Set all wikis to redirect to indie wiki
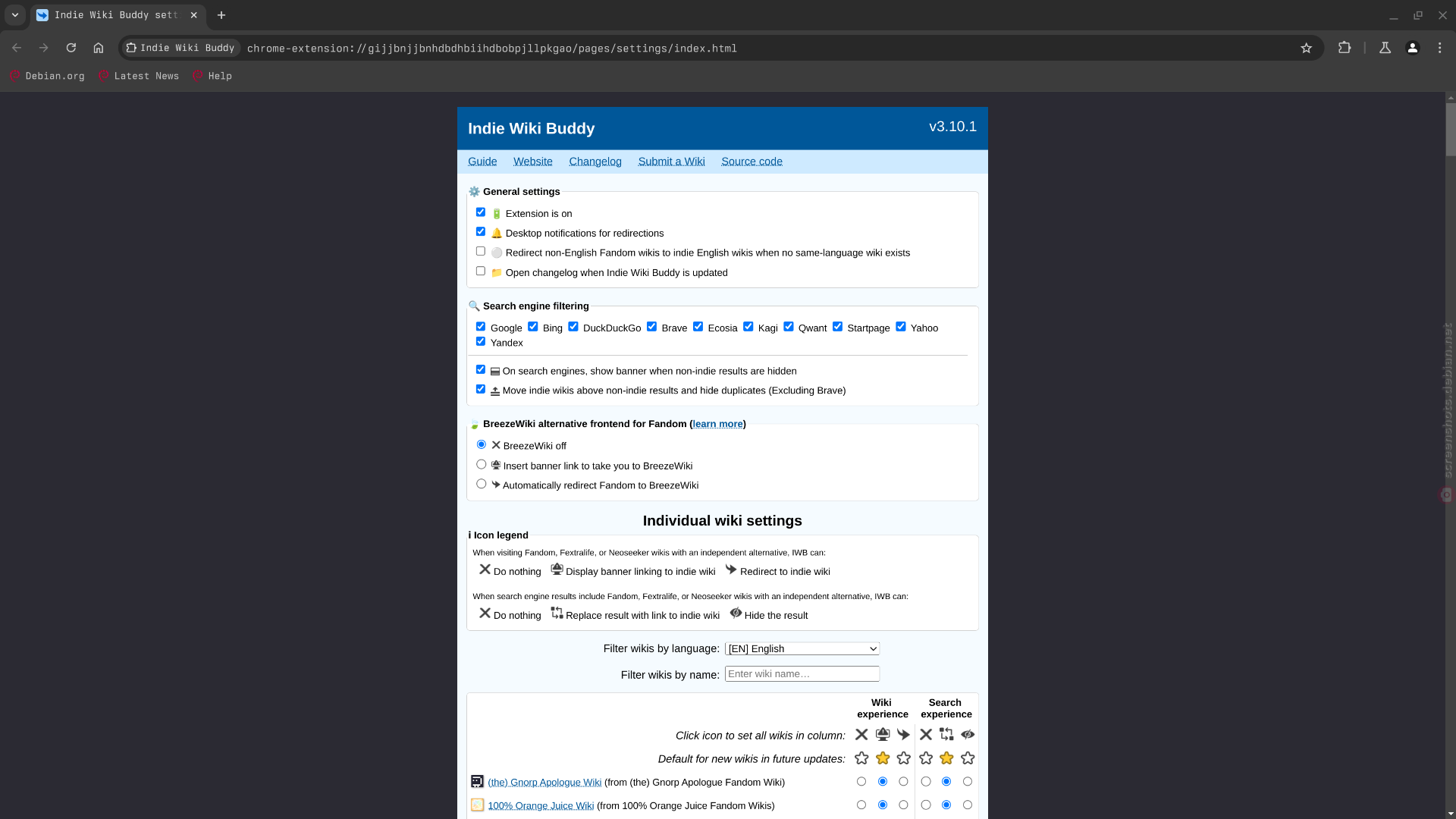Screen dimensions: 1456x819 pos(903,735)
